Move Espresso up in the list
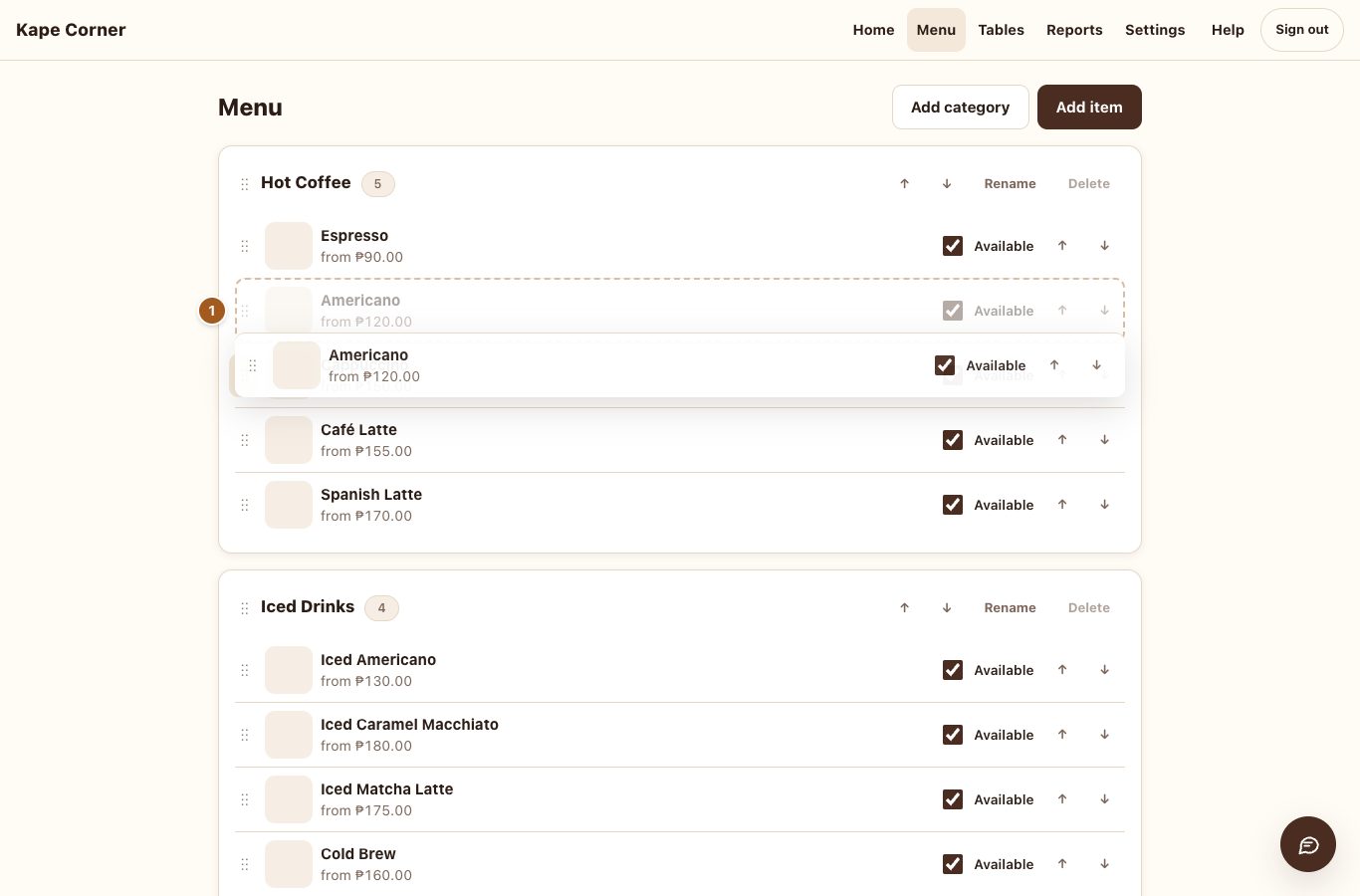 click(x=1062, y=246)
